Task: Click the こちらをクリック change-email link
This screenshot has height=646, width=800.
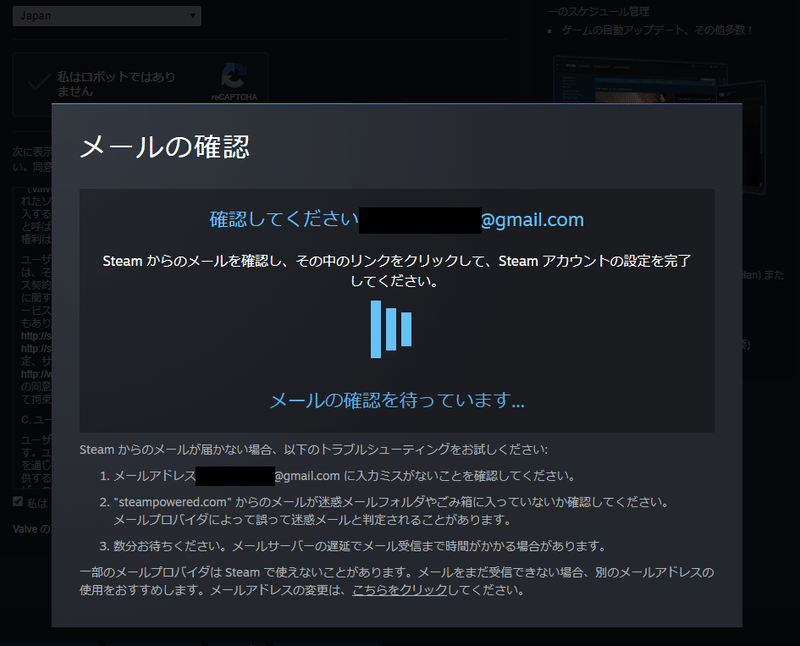Action: (399, 590)
